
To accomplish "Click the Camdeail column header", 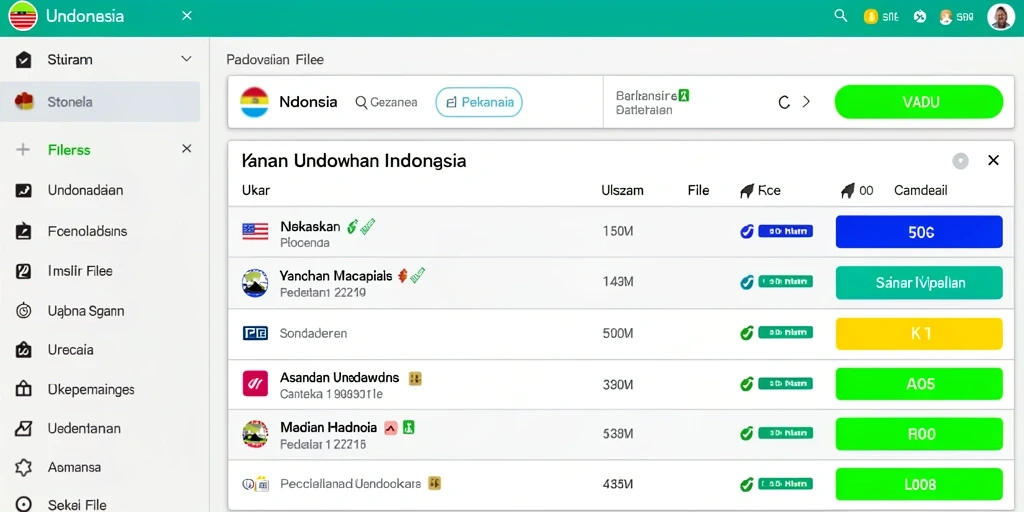I will (921, 191).
